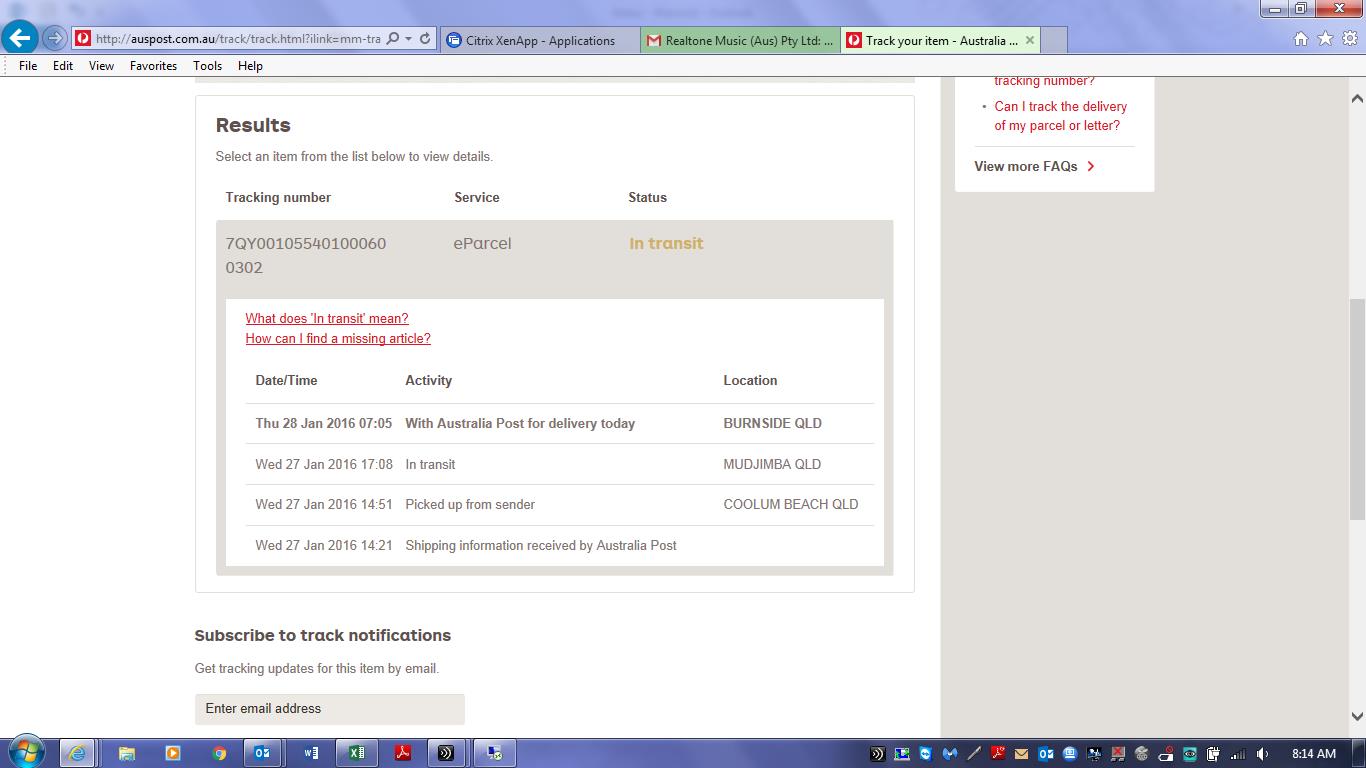The image size is (1366, 768).
Task: Open the Favorites menu
Action: click(x=153, y=66)
